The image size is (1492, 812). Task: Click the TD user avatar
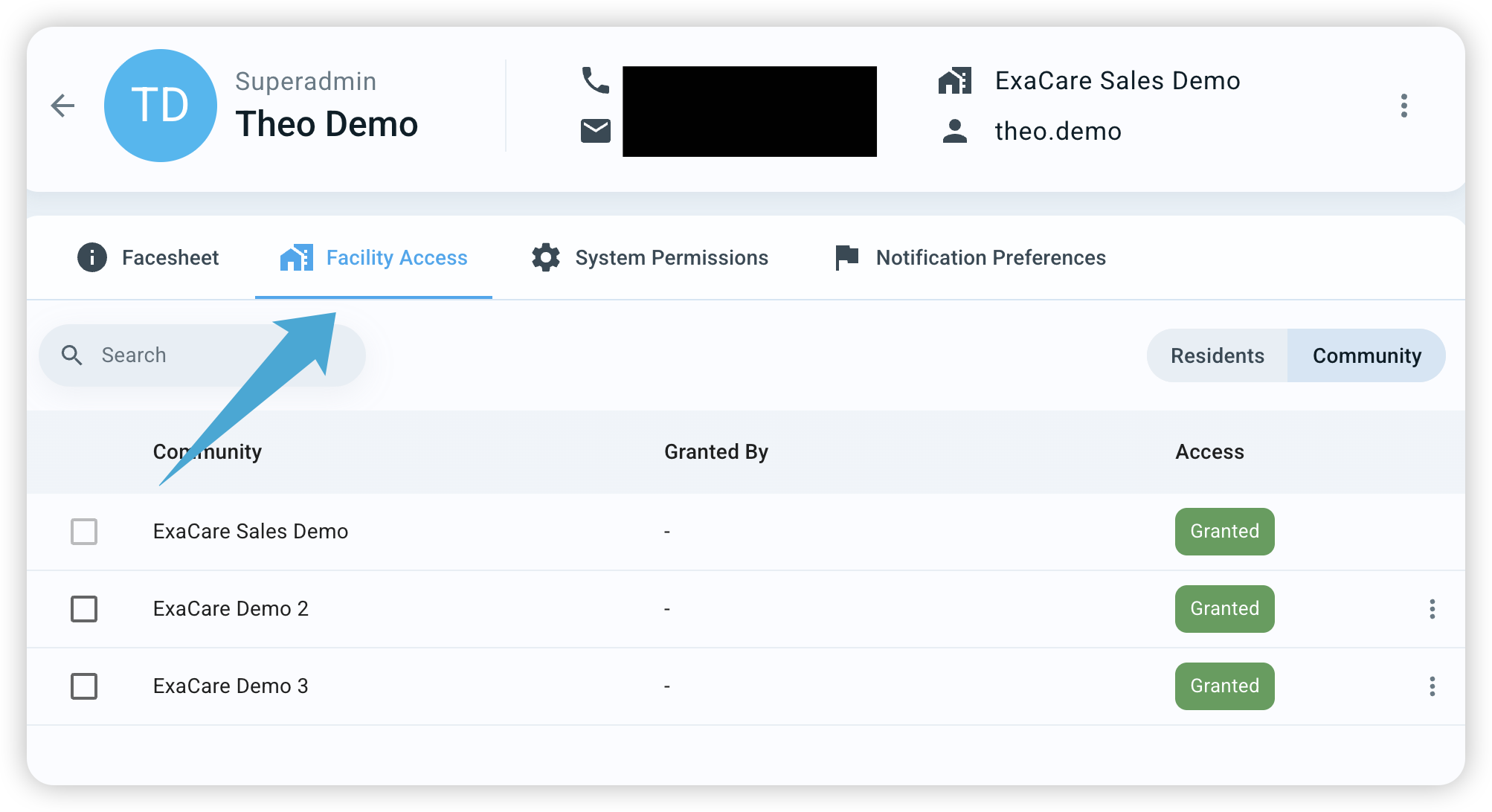(x=161, y=106)
